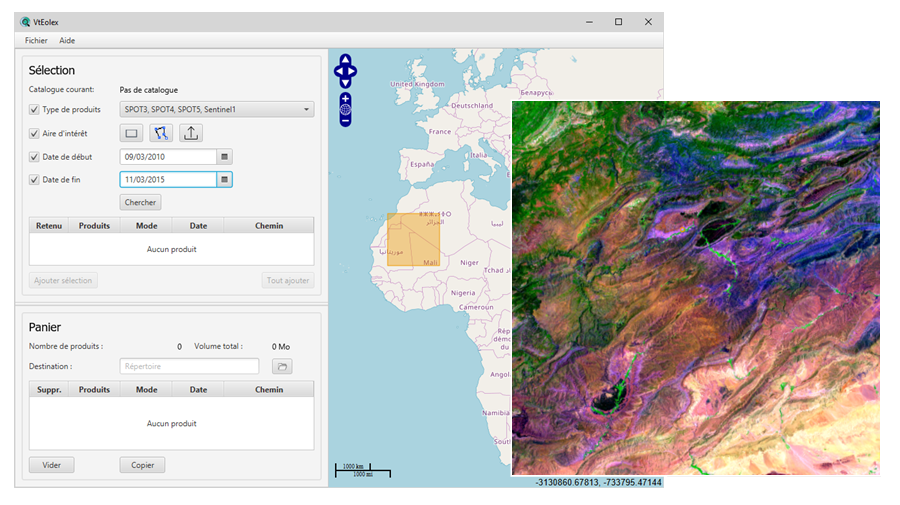Pan the map north with up arrow
Screen dimensions: 900x505
[x=345, y=59]
